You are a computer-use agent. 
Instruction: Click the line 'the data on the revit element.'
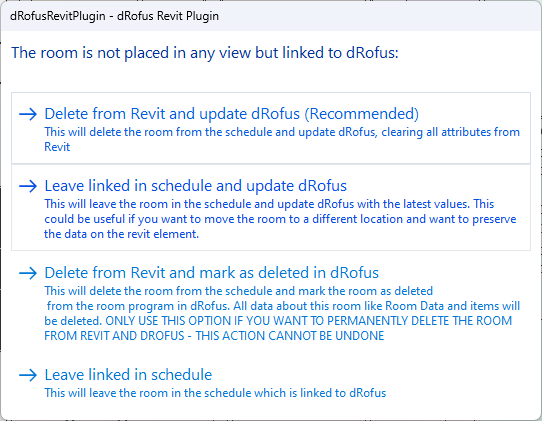[x=121, y=234]
